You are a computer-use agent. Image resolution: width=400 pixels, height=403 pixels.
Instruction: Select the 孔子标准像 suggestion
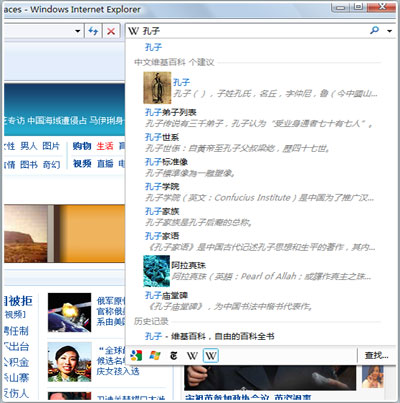point(166,162)
